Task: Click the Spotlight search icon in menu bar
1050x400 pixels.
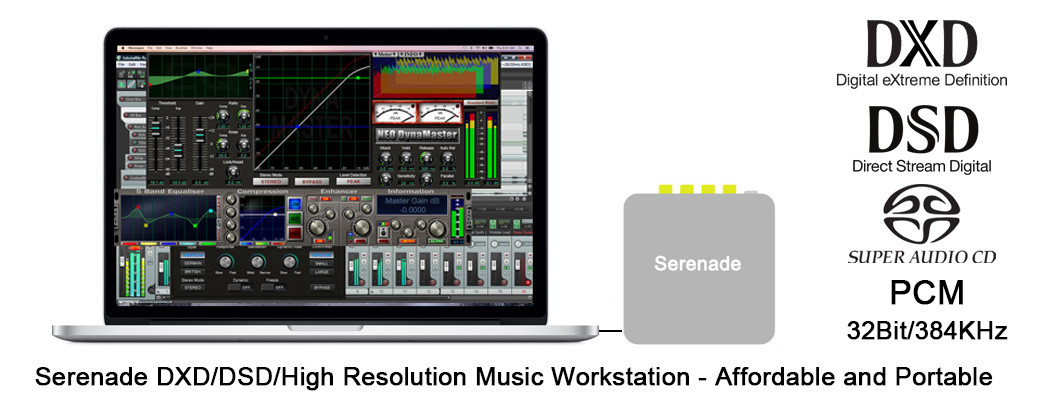Action: (520, 48)
